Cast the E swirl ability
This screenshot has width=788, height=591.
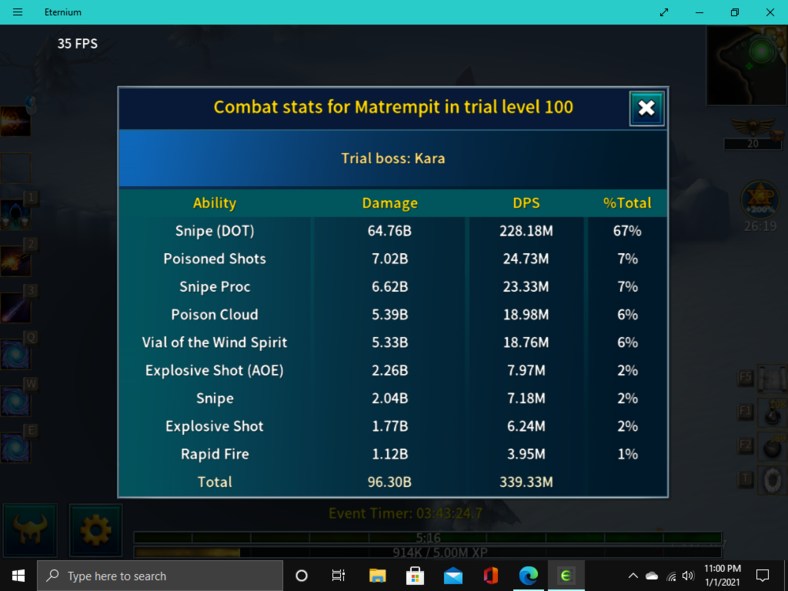pyautogui.click(x=15, y=447)
